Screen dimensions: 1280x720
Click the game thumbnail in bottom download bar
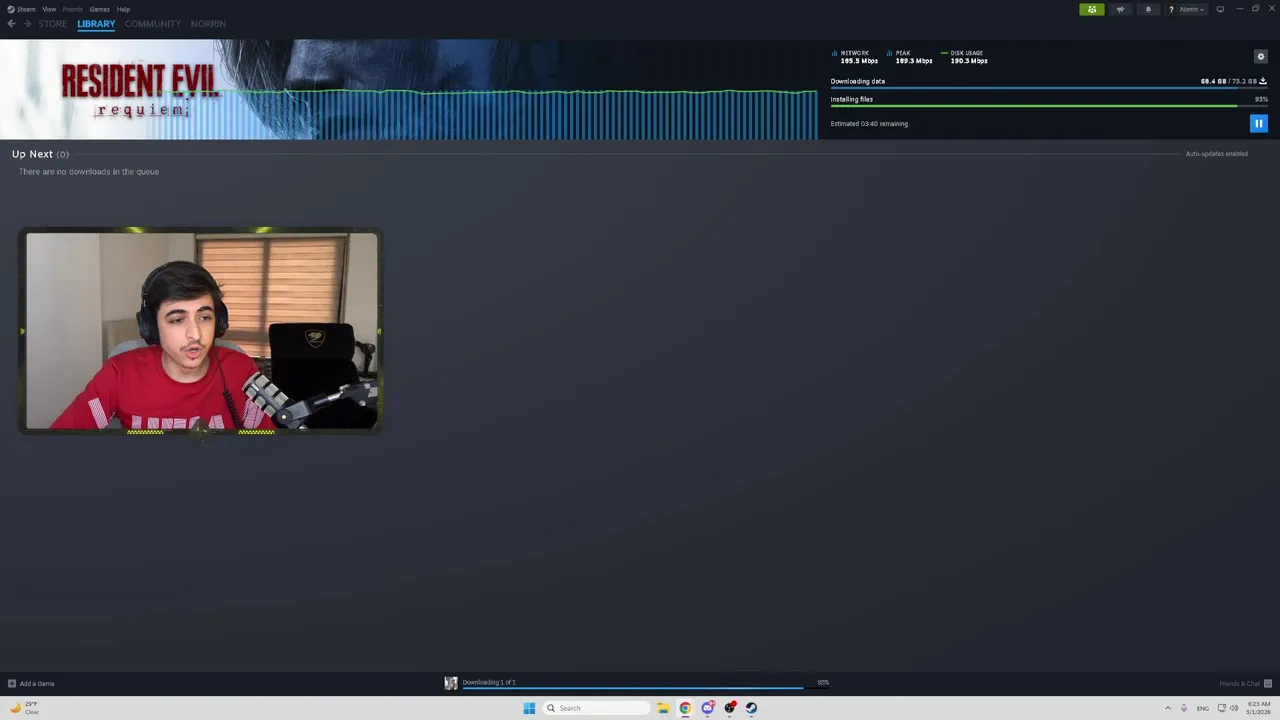tap(451, 683)
